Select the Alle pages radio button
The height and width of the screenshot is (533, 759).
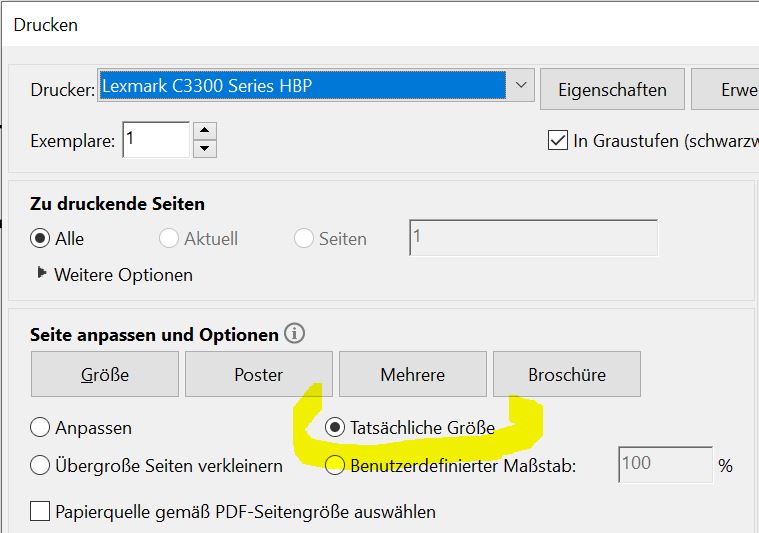(41, 239)
